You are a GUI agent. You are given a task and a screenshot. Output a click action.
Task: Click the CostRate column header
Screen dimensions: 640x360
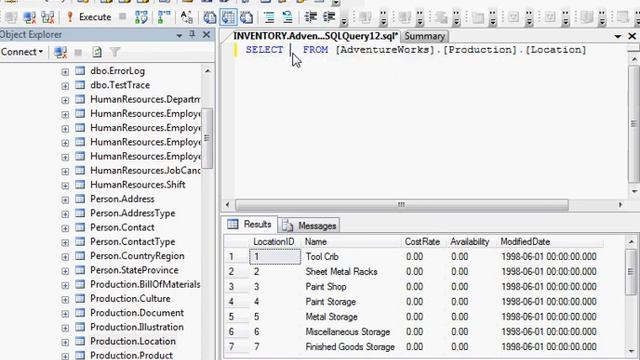pyautogui.click(x=424, y=242)
